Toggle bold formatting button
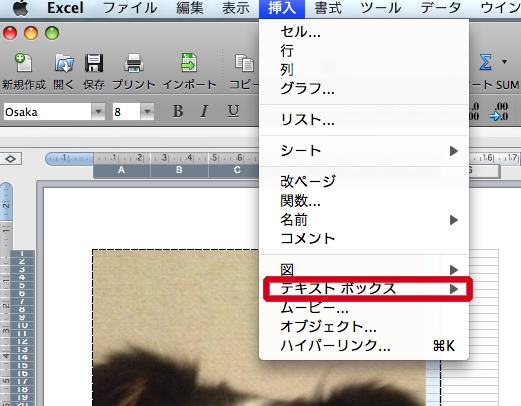The width and height of the screenshot is (521, 406). (178, 111)
